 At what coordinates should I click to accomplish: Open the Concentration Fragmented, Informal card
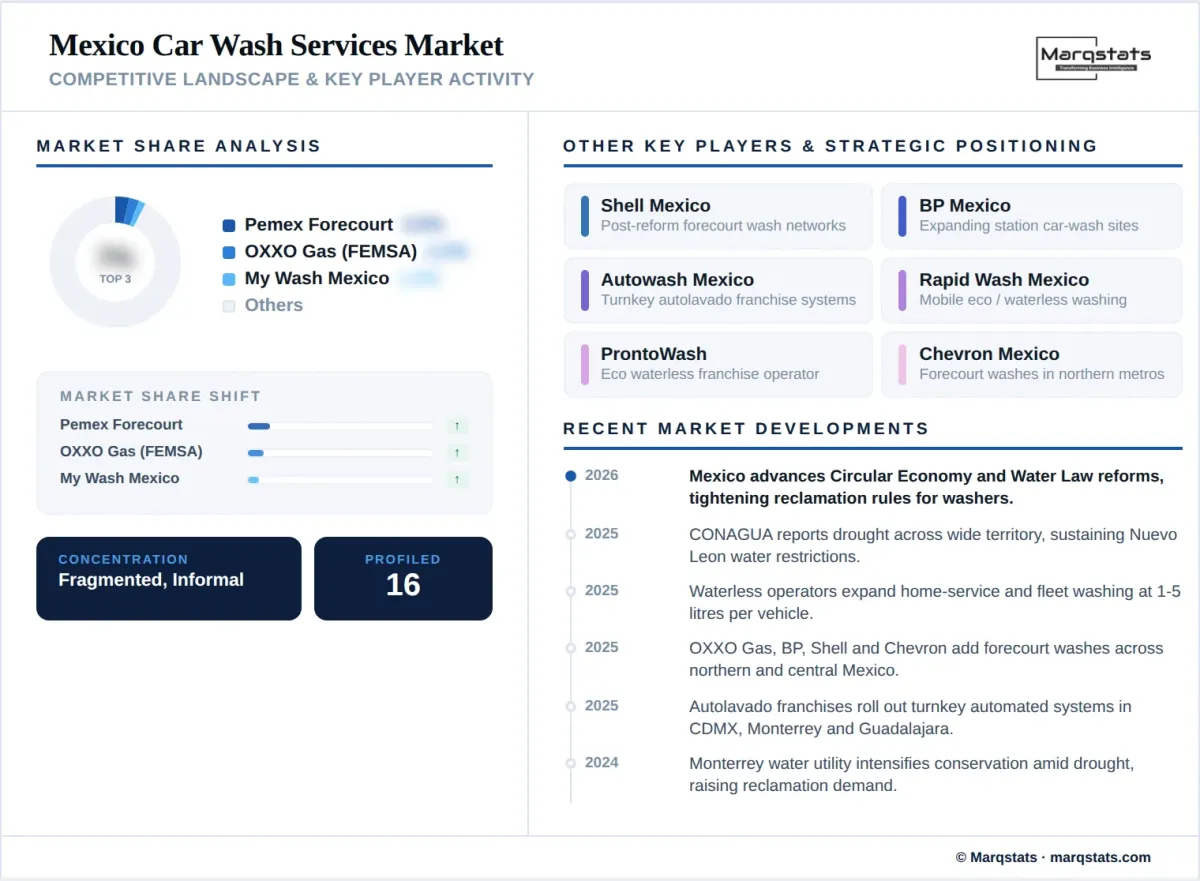click(169, 578)
